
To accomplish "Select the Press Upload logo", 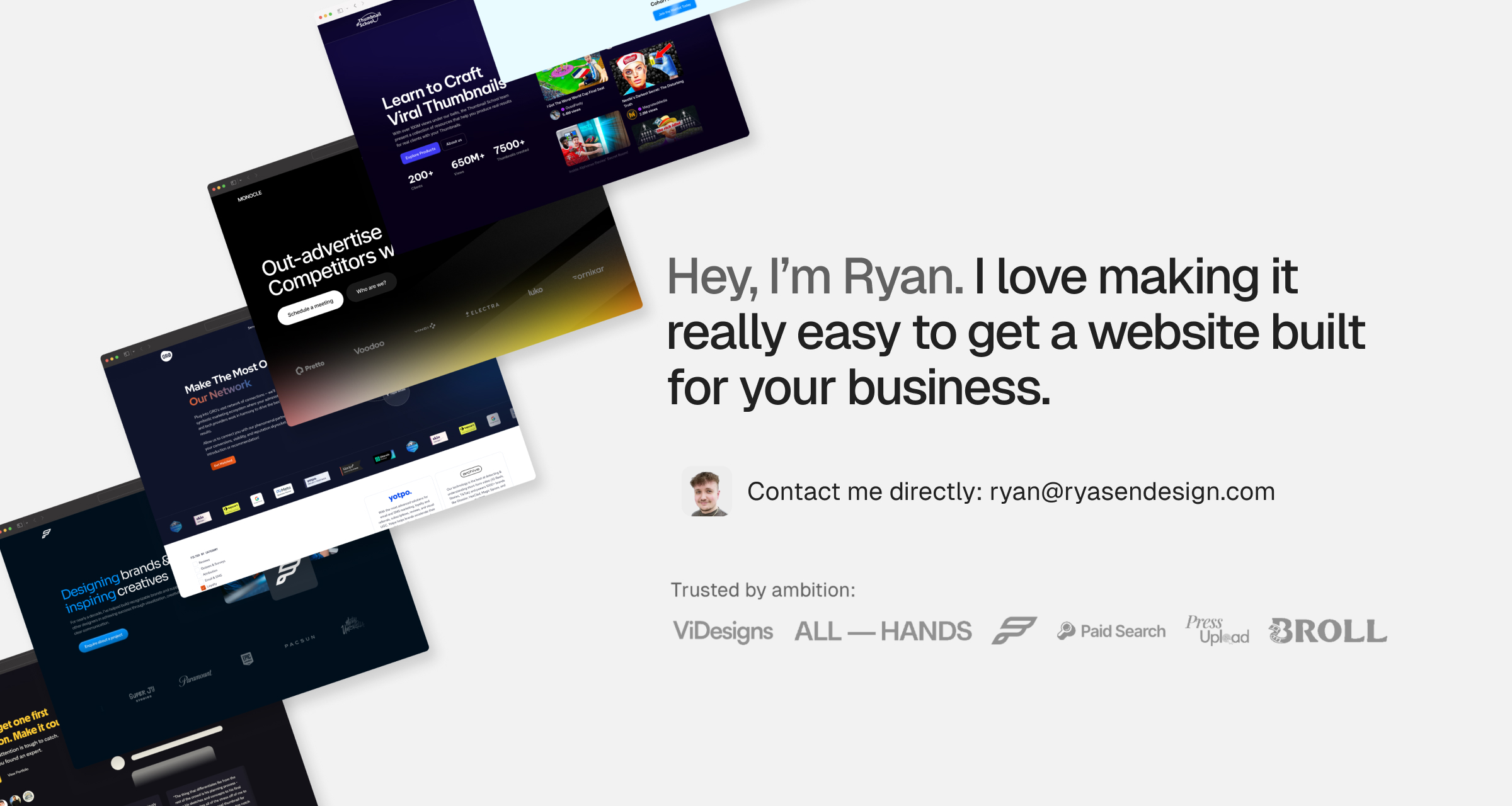I will 1217,630.
